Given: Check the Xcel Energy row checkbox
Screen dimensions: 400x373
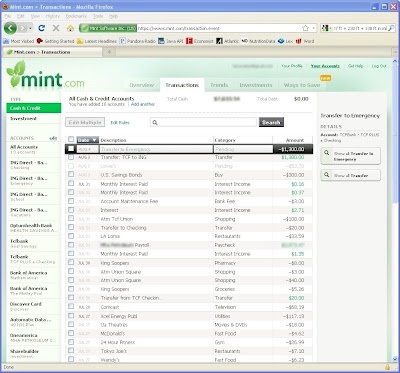Looking at the screenshot, I should tap(71, 315).
